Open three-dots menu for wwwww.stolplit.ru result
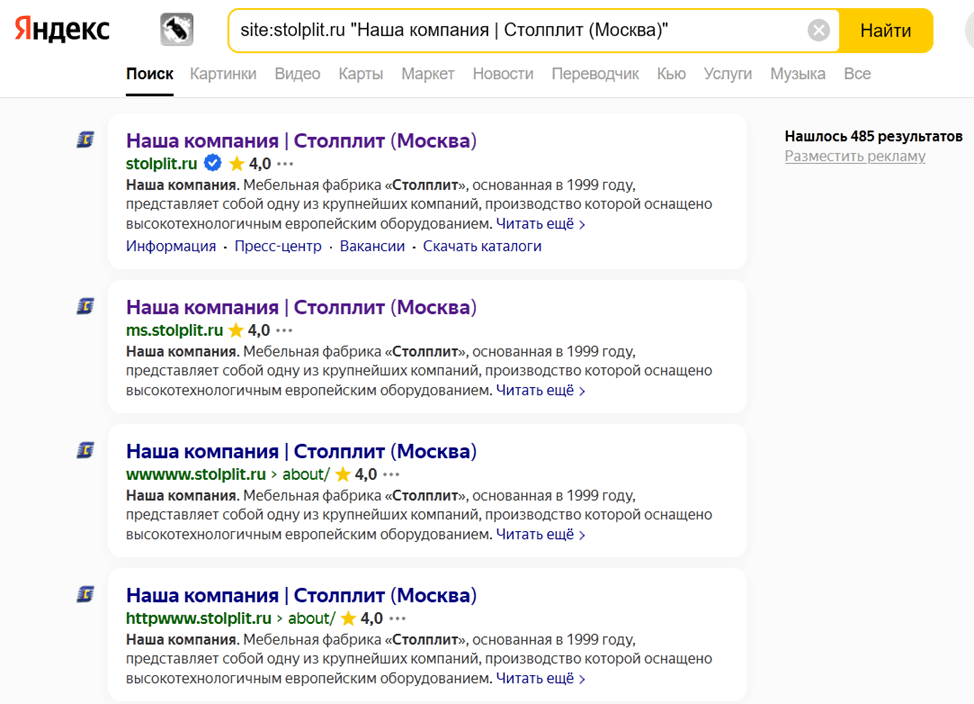 click(x=391, y=475)
